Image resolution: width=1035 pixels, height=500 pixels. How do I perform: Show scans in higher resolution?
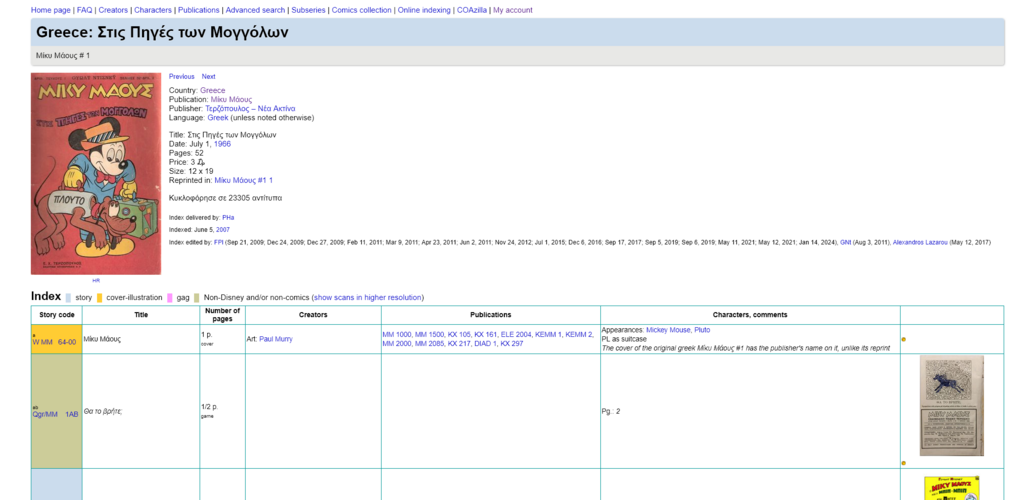click(367, 297)
